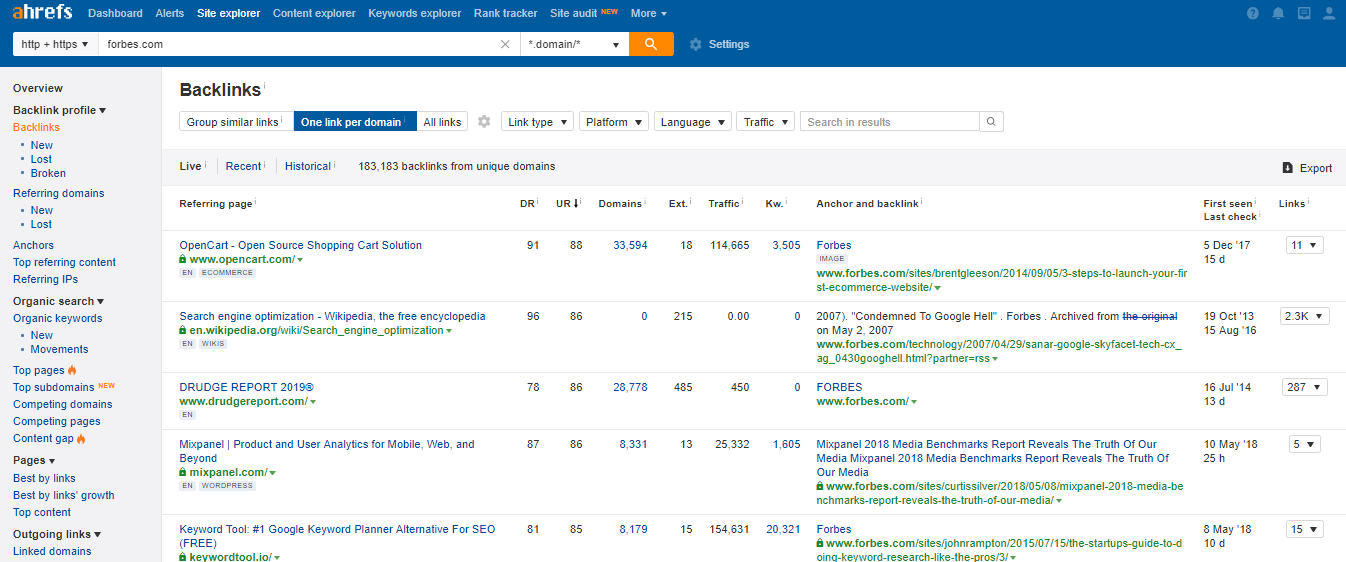Open Site audit
Image resolution: width=1346 pixels, height=562 pixels.
[x=573, y=13]
